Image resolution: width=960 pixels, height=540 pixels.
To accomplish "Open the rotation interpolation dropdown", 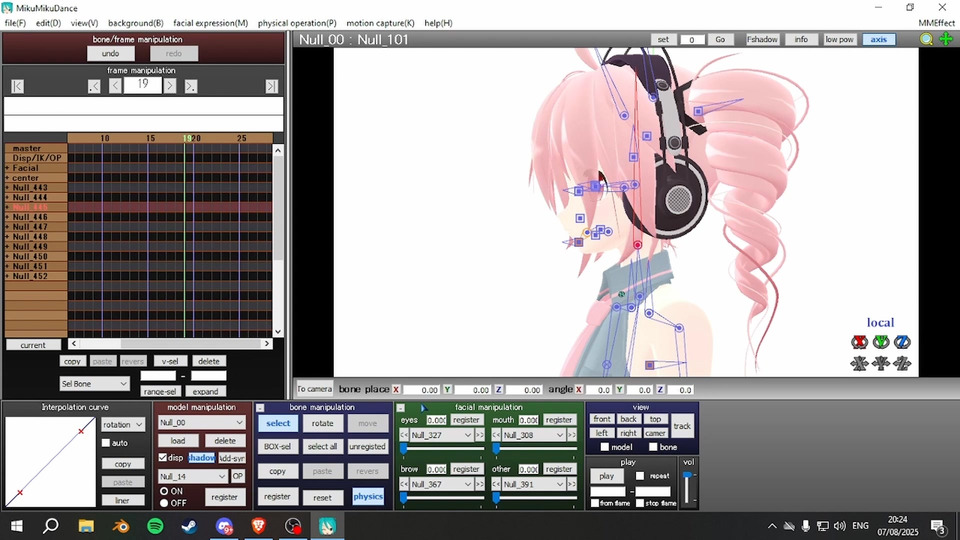I will pyautogui.click(x=122, y=424).
